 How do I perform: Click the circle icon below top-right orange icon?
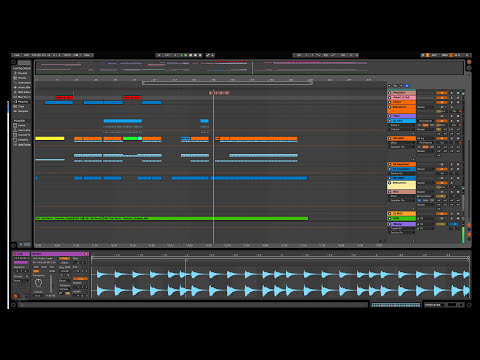click(x=469, y=68)
